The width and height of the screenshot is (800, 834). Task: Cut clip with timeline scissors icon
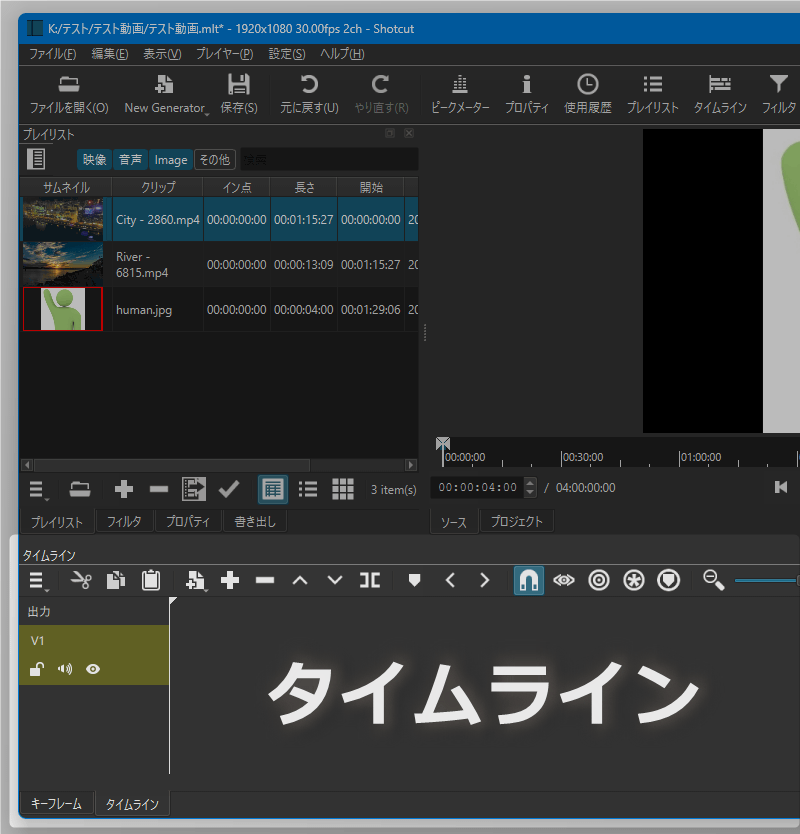[81, 580]
